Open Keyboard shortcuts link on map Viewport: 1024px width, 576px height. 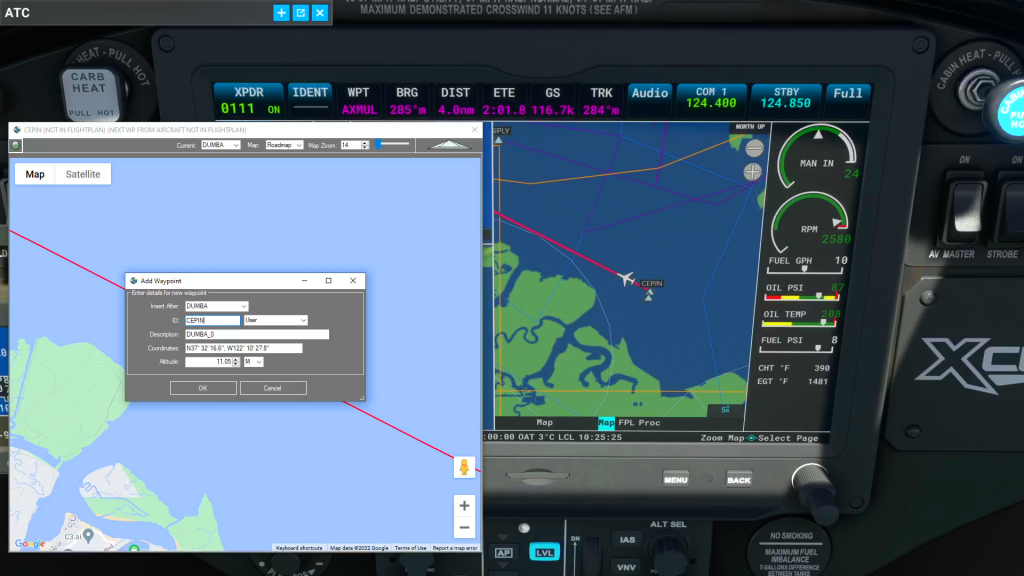298,548
